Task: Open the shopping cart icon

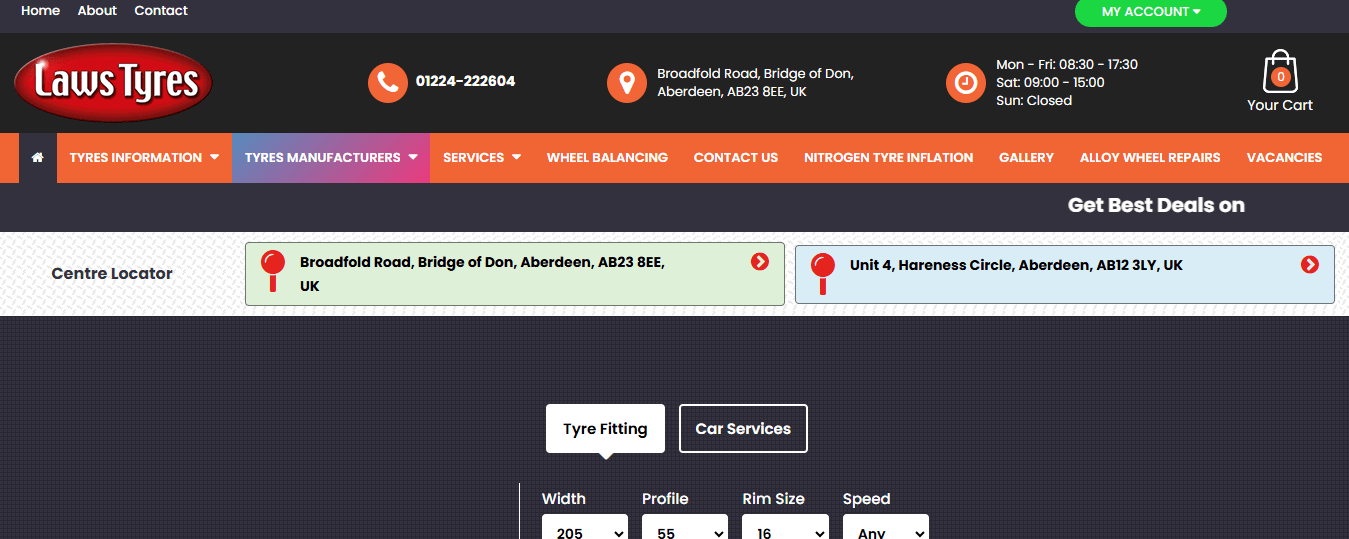Action: [x=1279, y=74]
